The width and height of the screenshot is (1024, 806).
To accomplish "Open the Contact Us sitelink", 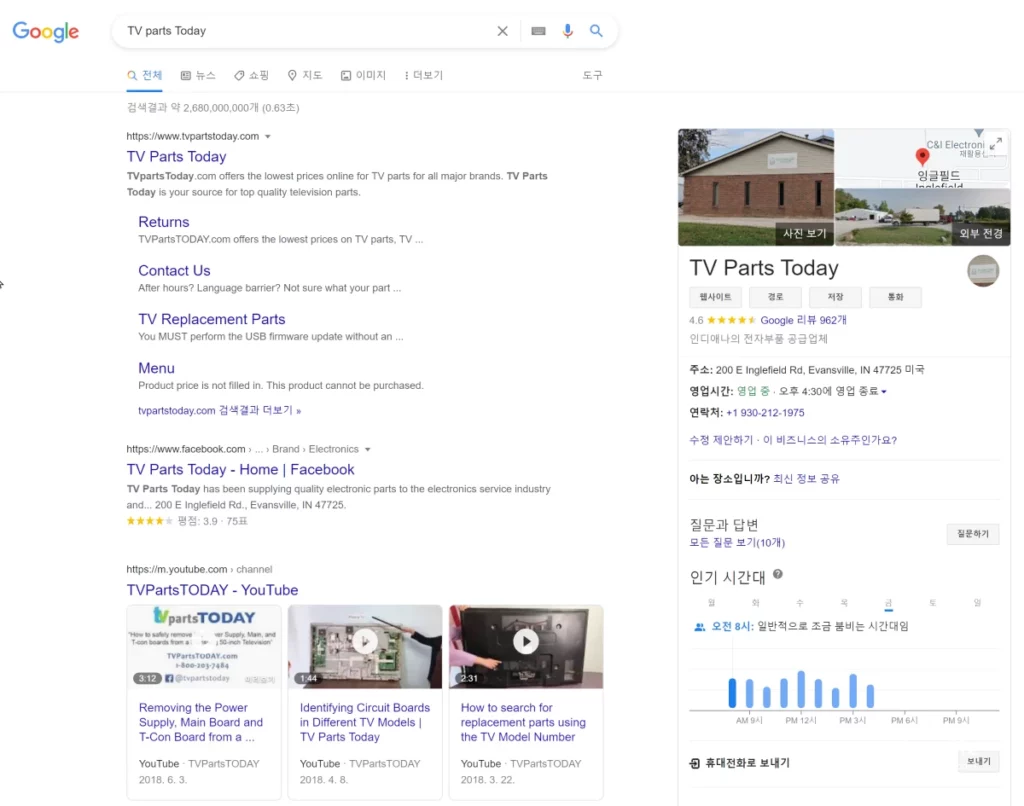I will [174, 270].
